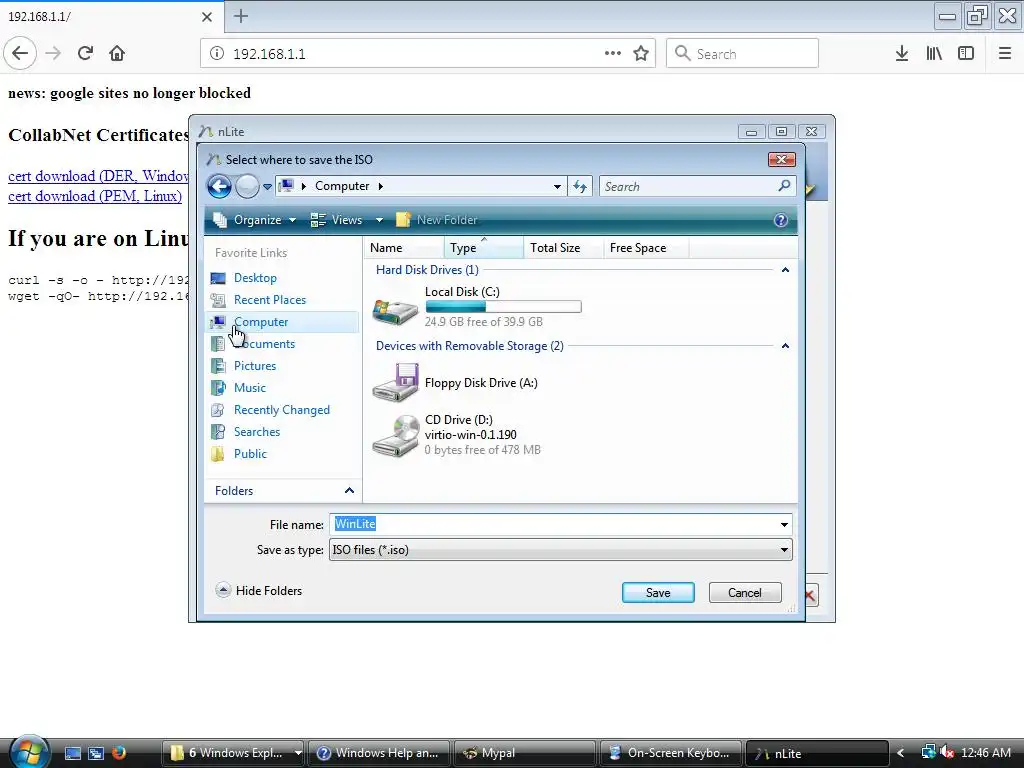Select the Local Disk (C:) drive icon
This screenshot has width=1024, height=768.
coord(395,311)
